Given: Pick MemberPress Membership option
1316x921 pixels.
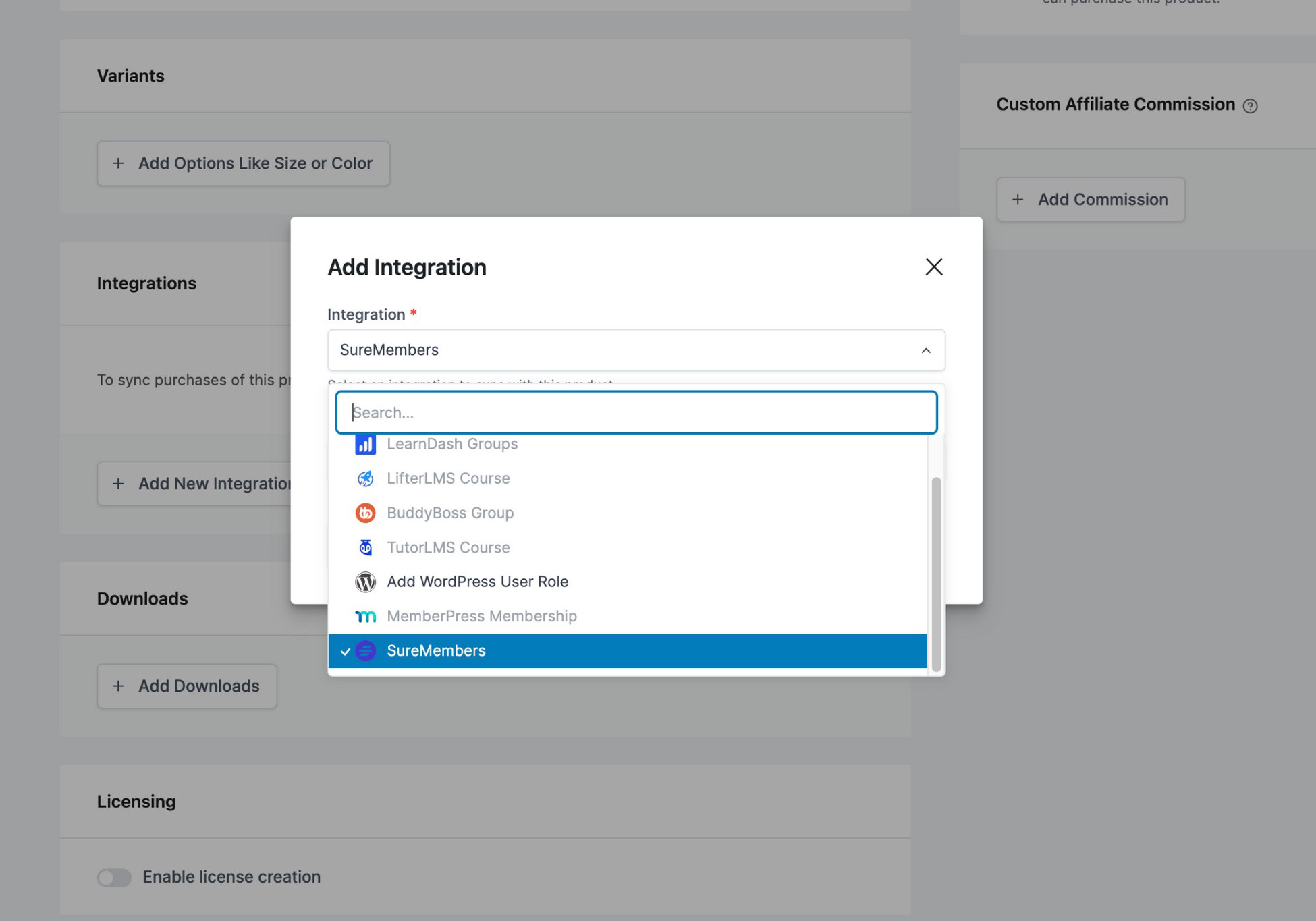Looking at the screenshot, I should coord(628,616).
